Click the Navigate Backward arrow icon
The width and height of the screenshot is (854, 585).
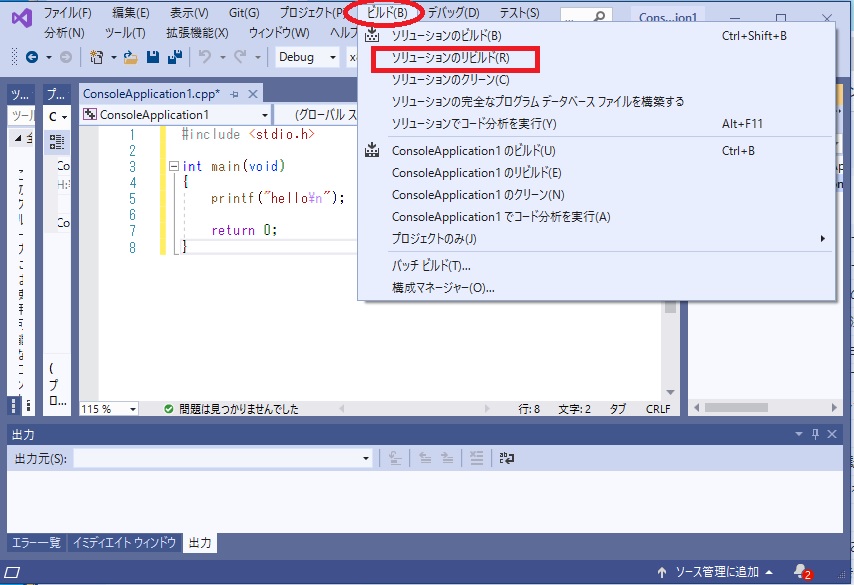pyautogui.click(x=32, y=57)
